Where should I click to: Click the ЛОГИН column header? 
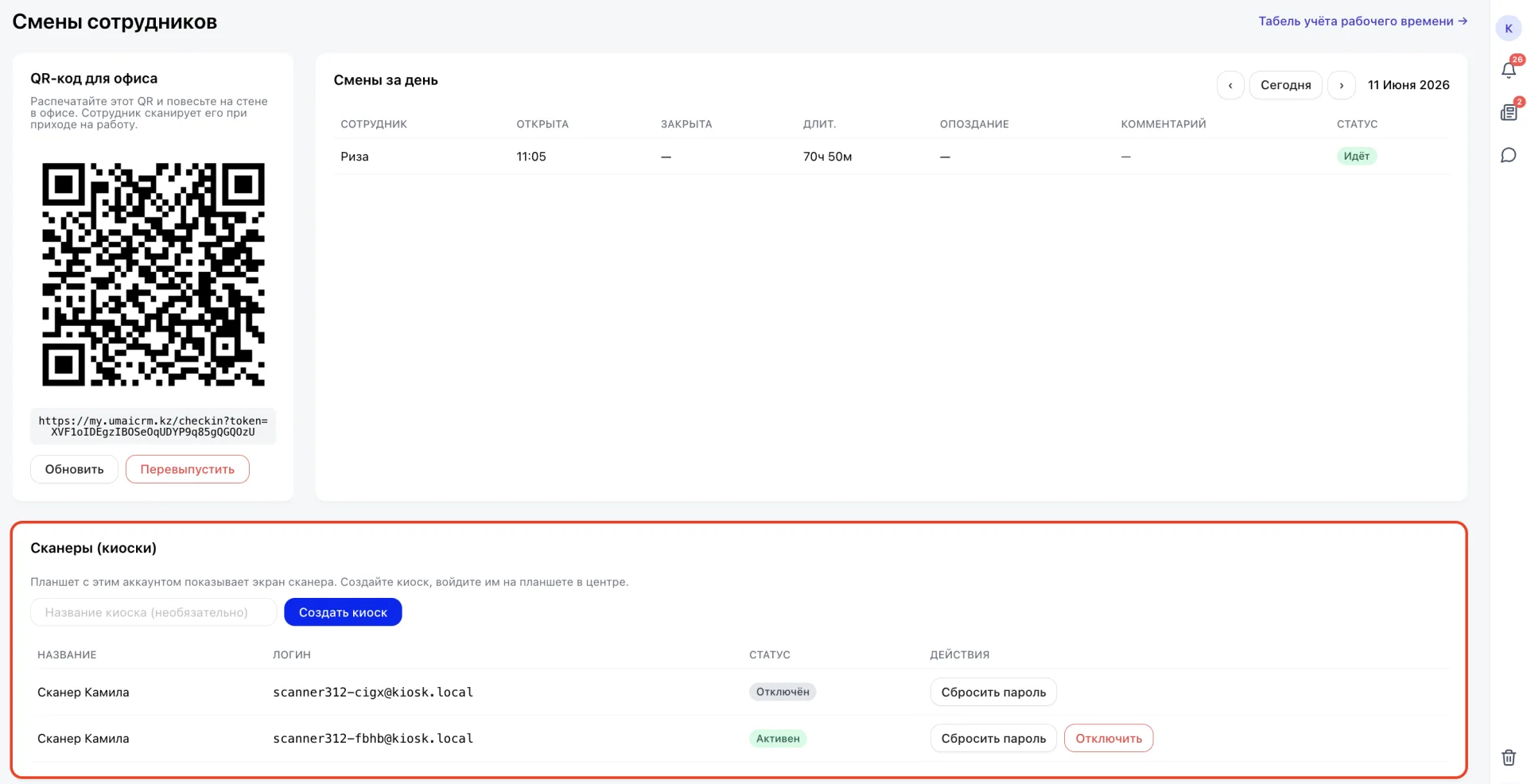click(x=292, y=655)
